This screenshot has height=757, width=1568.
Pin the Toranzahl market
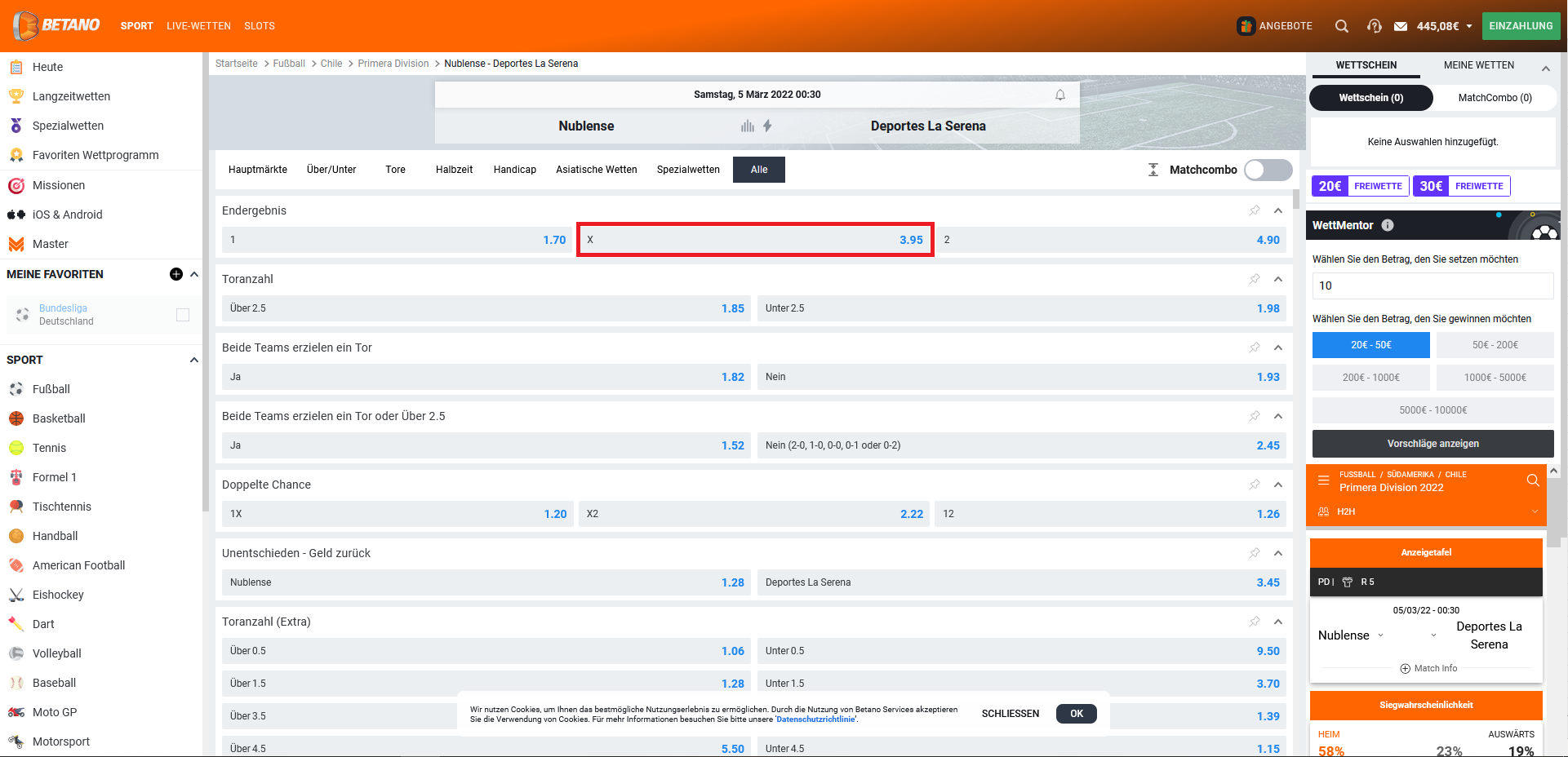click(x=1255, y=279)
